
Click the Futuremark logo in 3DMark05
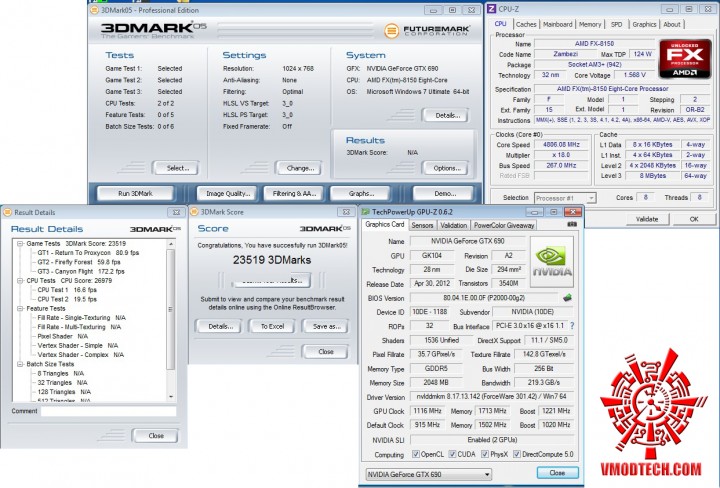427,31
